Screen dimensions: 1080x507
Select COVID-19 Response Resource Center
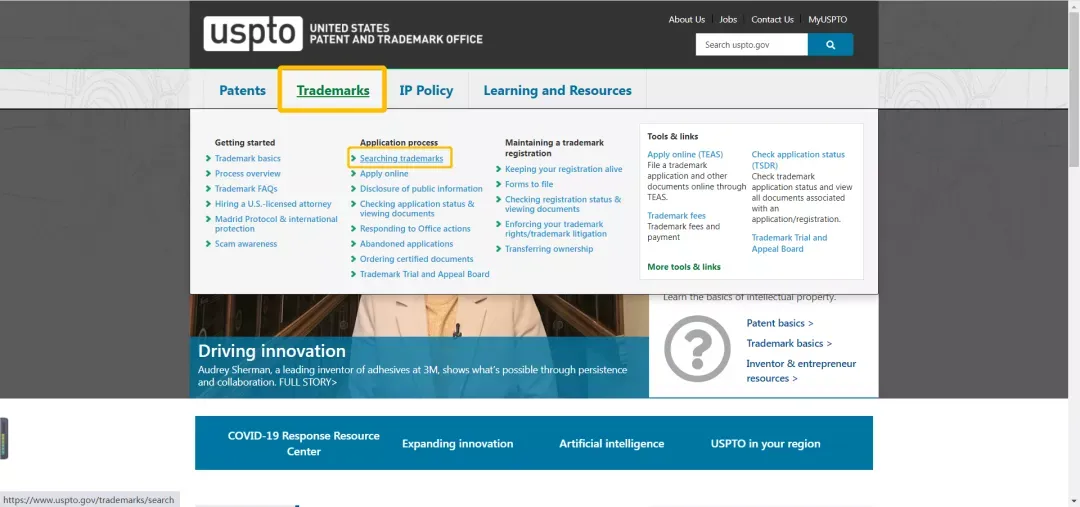[x=304, y=444]
